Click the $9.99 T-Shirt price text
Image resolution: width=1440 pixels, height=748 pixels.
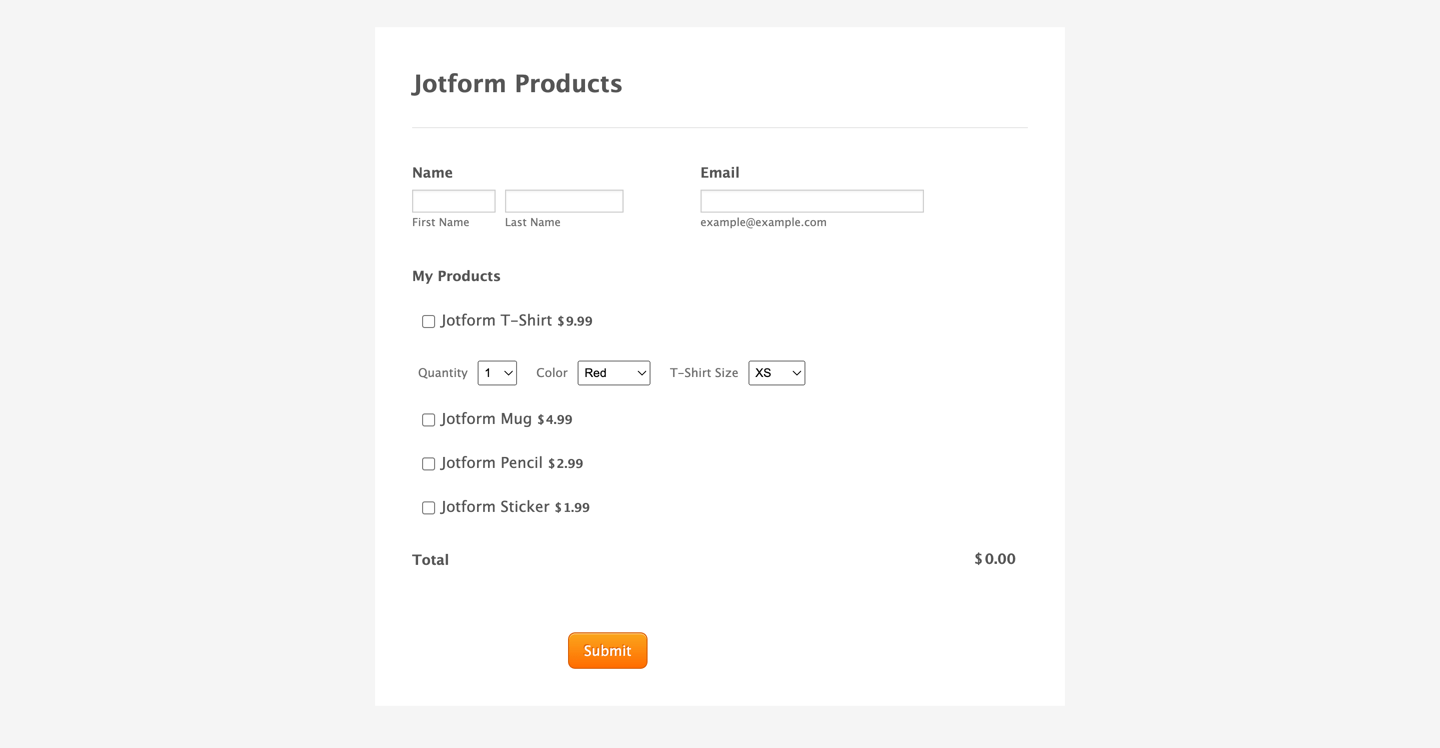575,322
